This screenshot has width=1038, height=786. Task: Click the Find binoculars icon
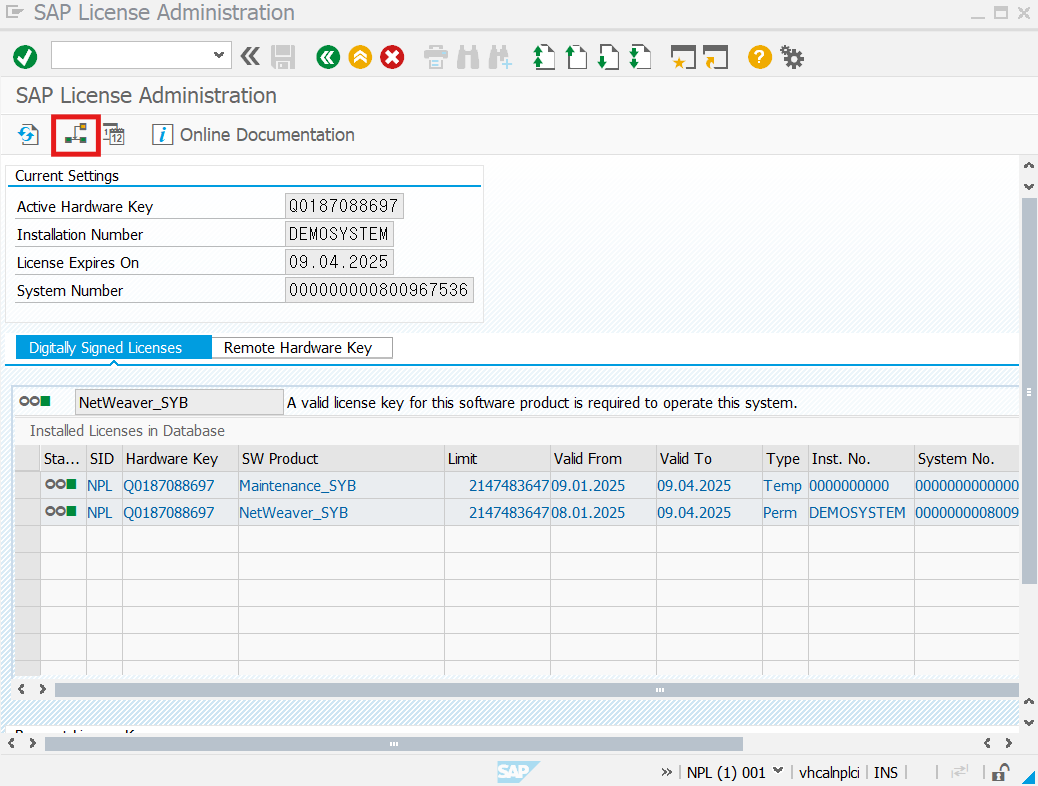coord(468,57)
